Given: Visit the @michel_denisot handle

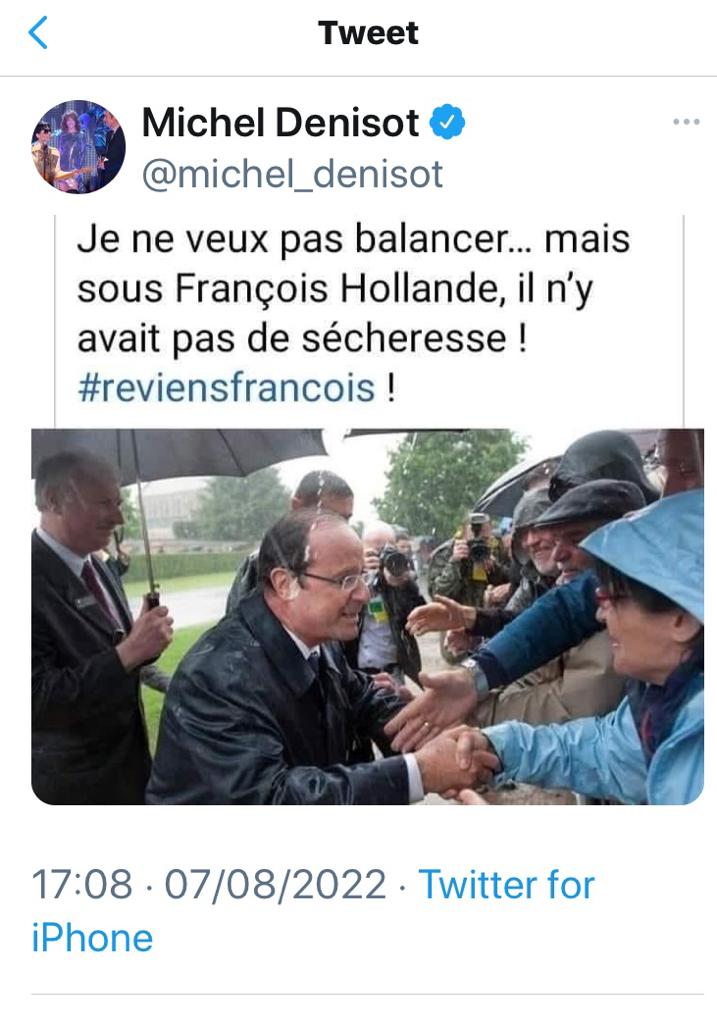Looking at the screenshot, I should [293, 174].
